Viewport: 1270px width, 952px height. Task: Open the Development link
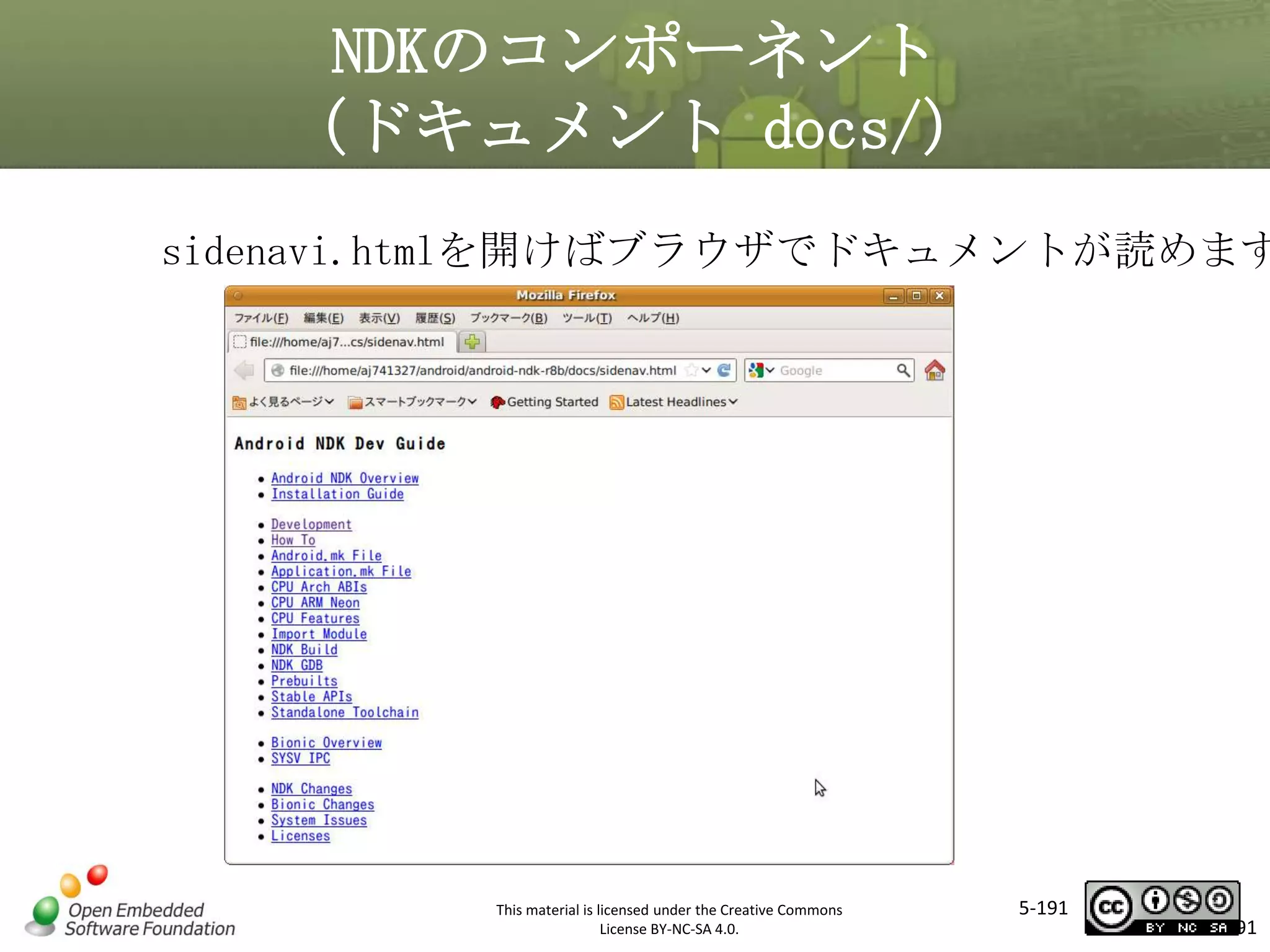coord(311,524)
